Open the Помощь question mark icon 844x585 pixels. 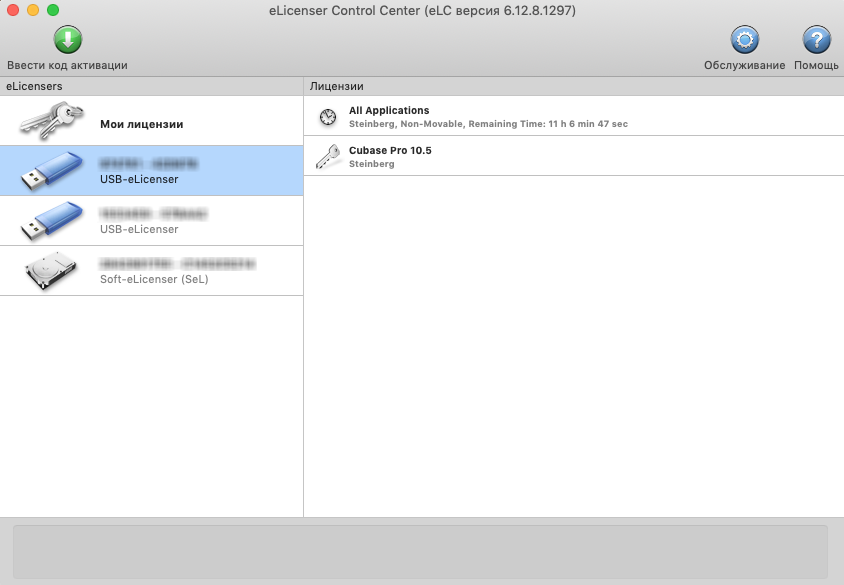pos(817,40)
